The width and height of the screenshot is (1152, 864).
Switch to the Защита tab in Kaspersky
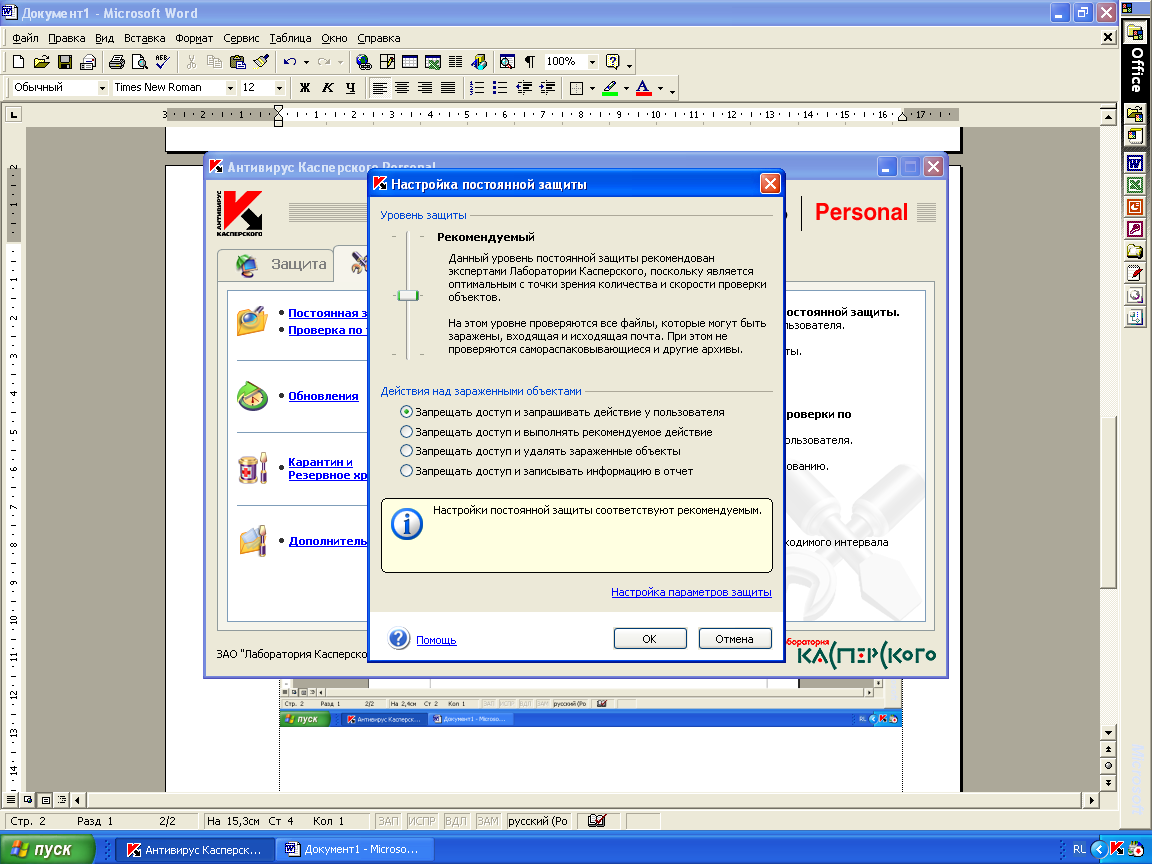pyautogui.click(x=276, y=264)
